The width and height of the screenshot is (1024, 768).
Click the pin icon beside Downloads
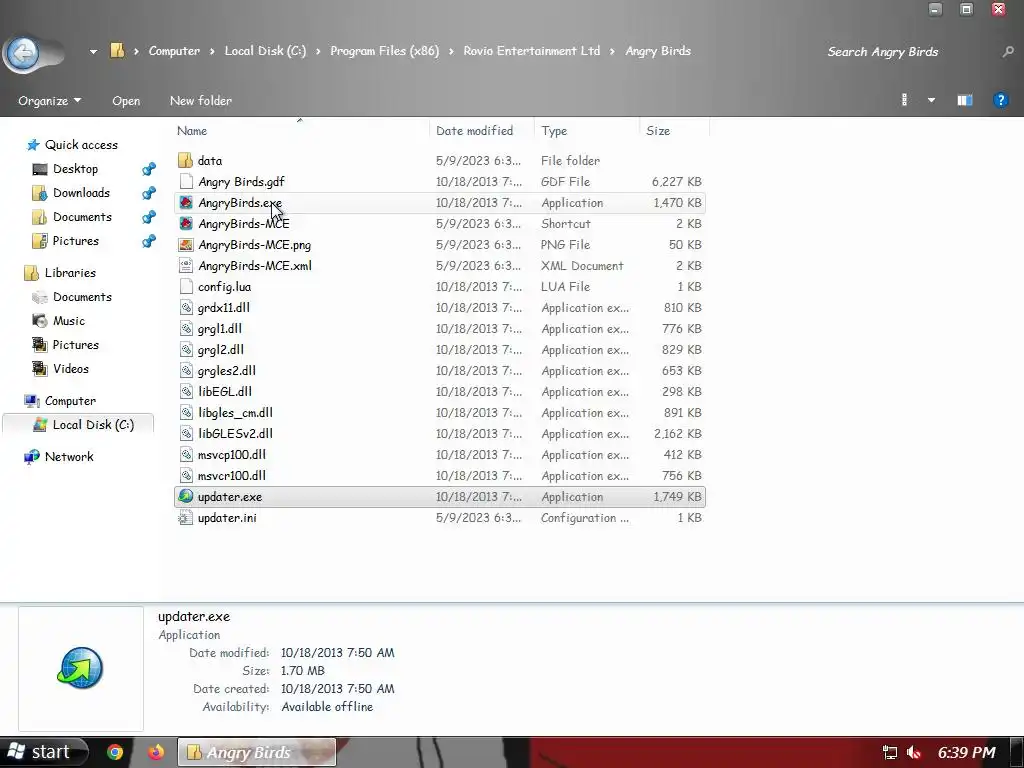[x=149, y=193]
